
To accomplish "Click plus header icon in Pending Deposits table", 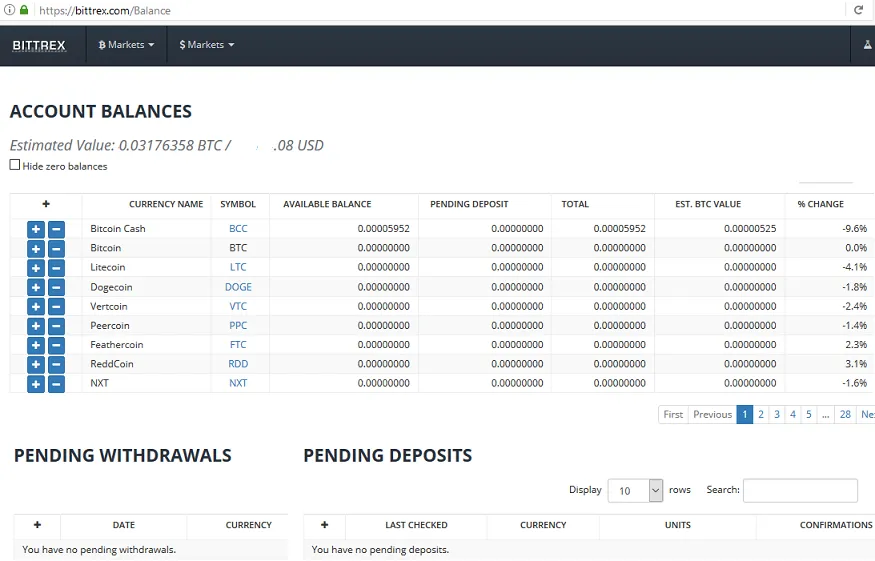I will click(325, 525).
